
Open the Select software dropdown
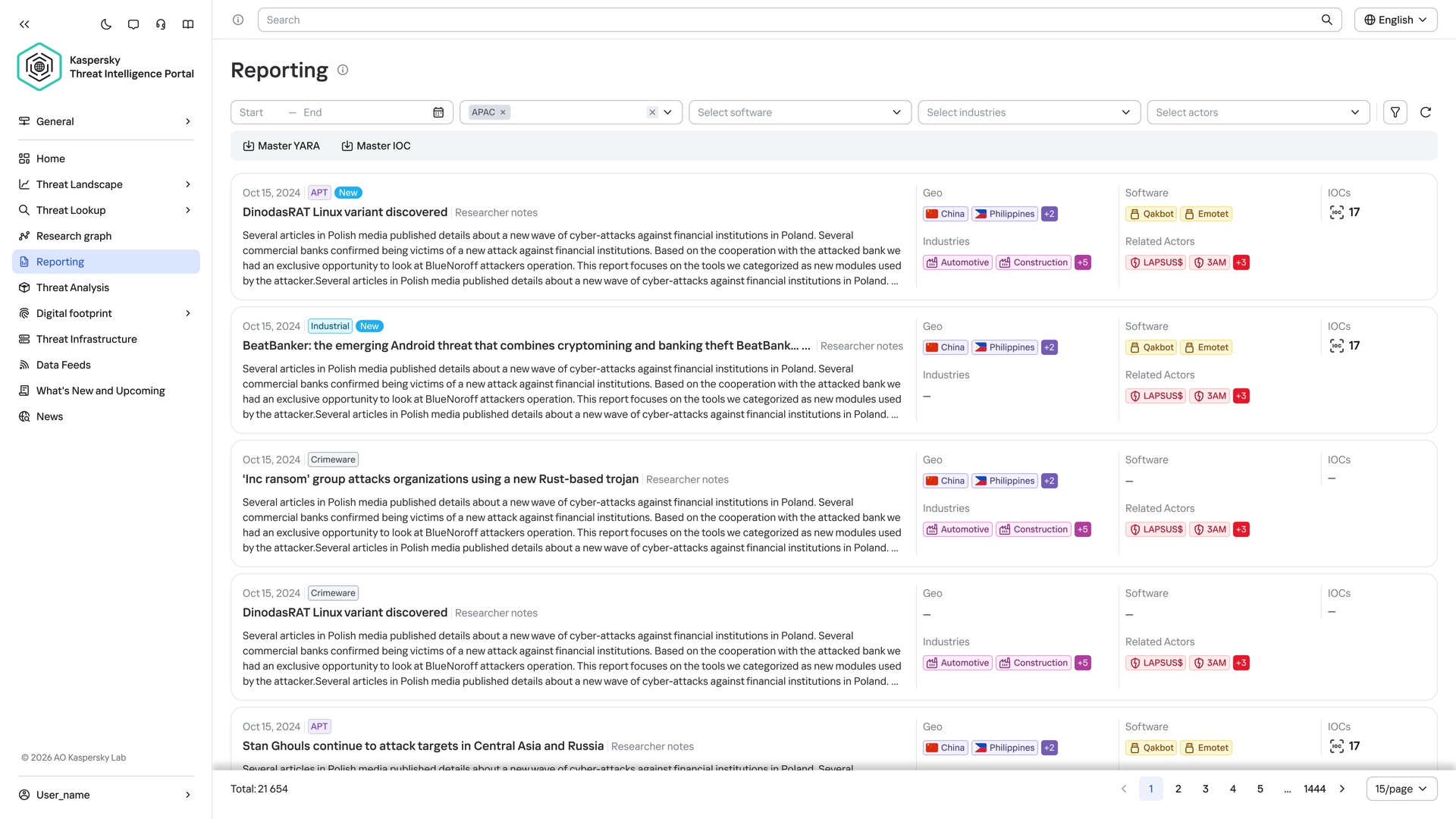point(800,112)
